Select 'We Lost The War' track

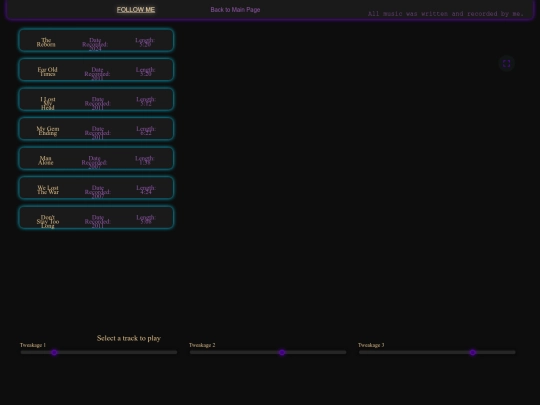tap(96, 188)
